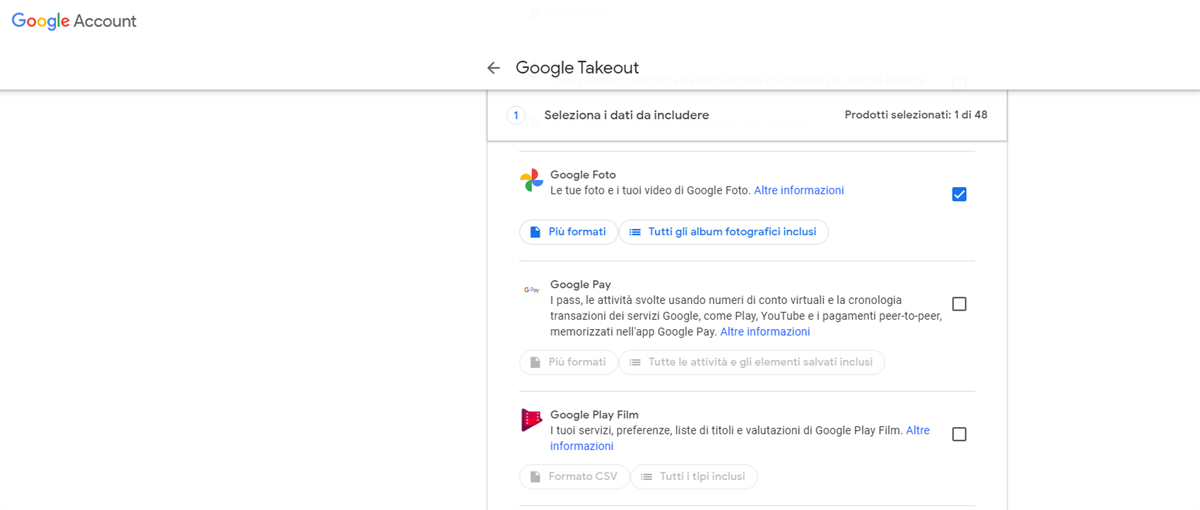The image size is (1200, 510).
Task: Click the Google Pay logo icon
Action: point(531,290)
